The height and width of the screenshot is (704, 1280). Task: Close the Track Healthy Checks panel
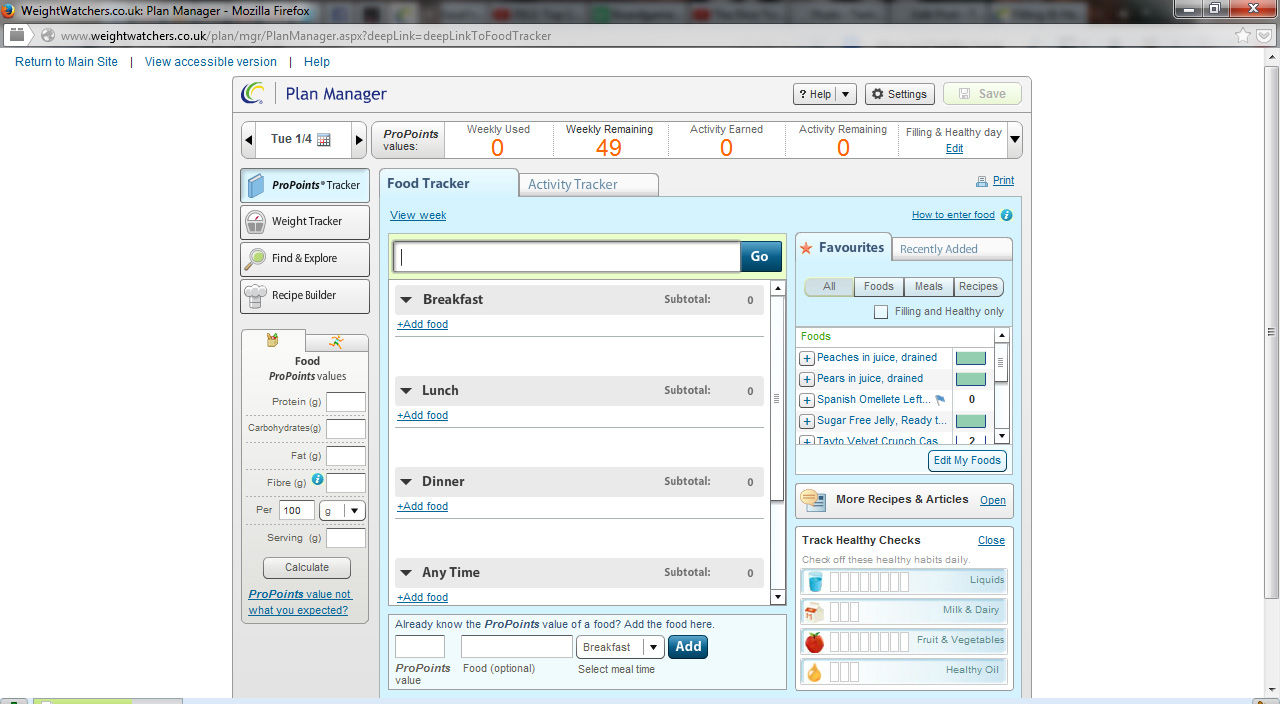[992, 541]
